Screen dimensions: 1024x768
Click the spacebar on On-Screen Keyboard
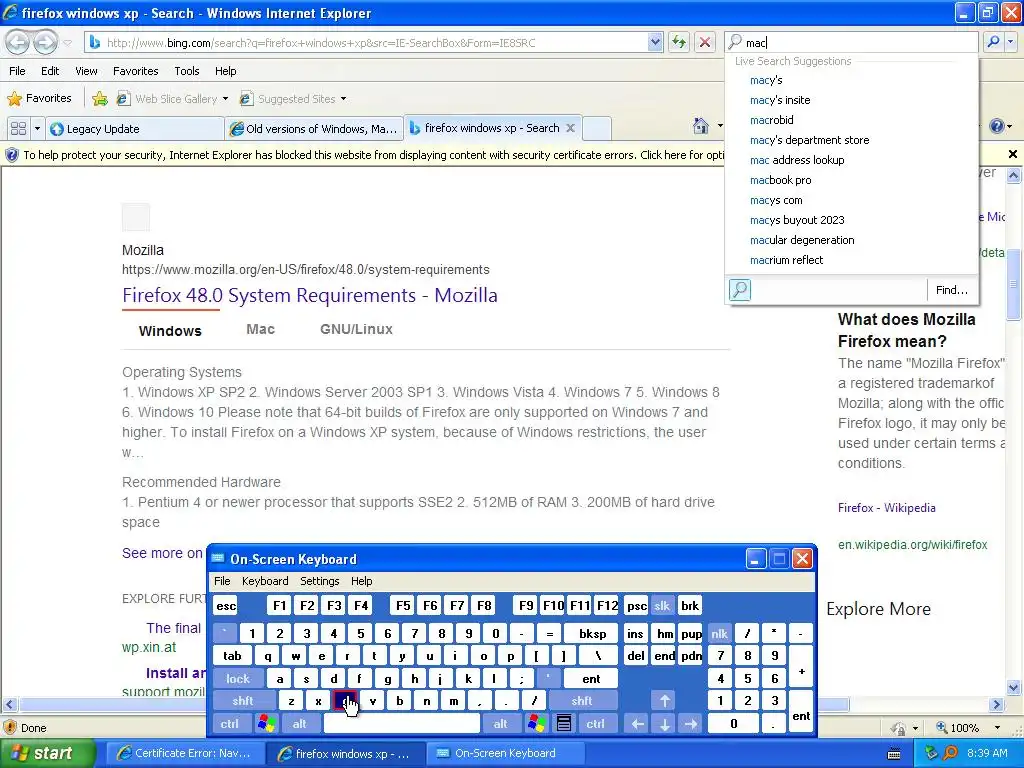[x=402, y=724]
